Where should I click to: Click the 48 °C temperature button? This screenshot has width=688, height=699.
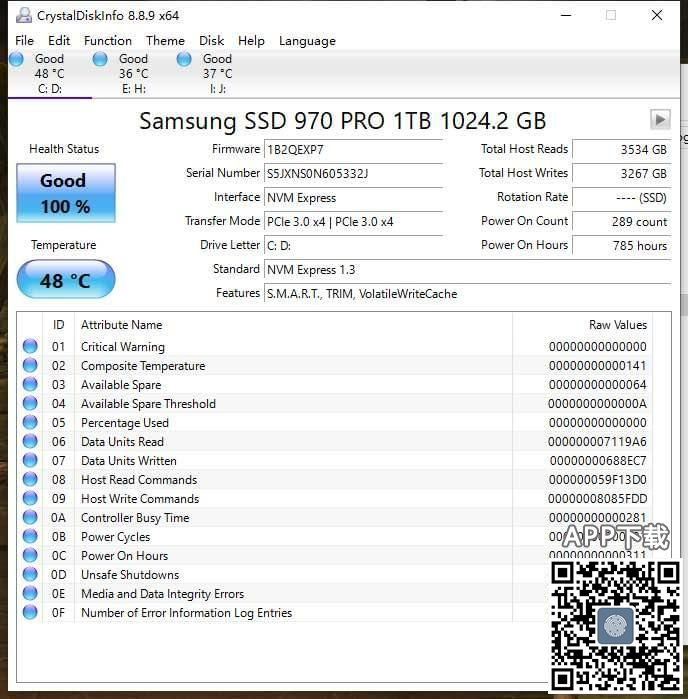(x=65, y=280)
